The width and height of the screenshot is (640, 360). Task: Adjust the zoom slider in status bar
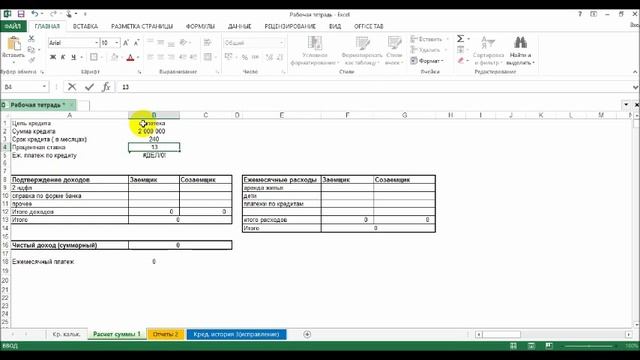tap(588, 346)
